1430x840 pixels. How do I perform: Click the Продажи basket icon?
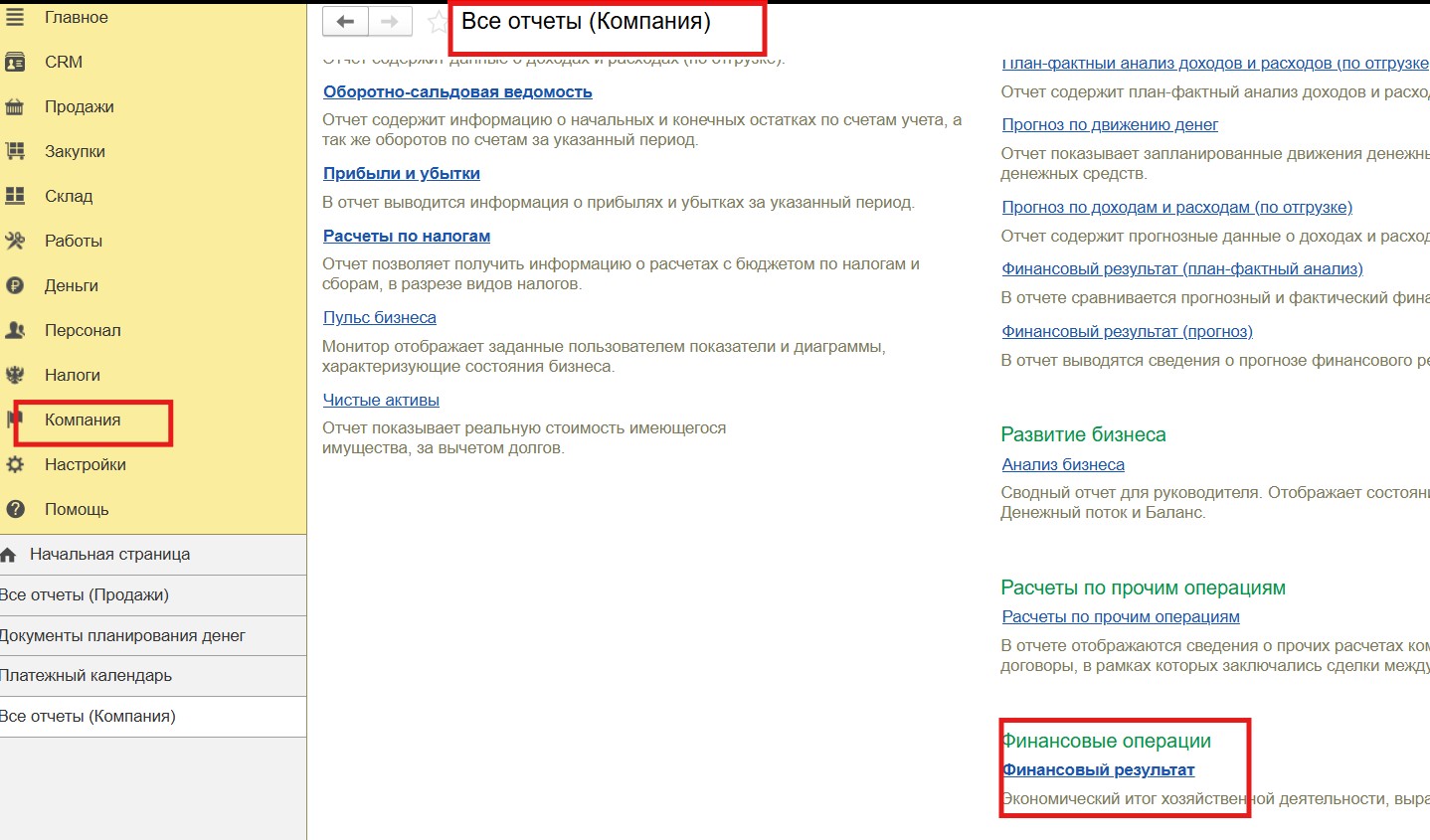(x=15, y=106)
